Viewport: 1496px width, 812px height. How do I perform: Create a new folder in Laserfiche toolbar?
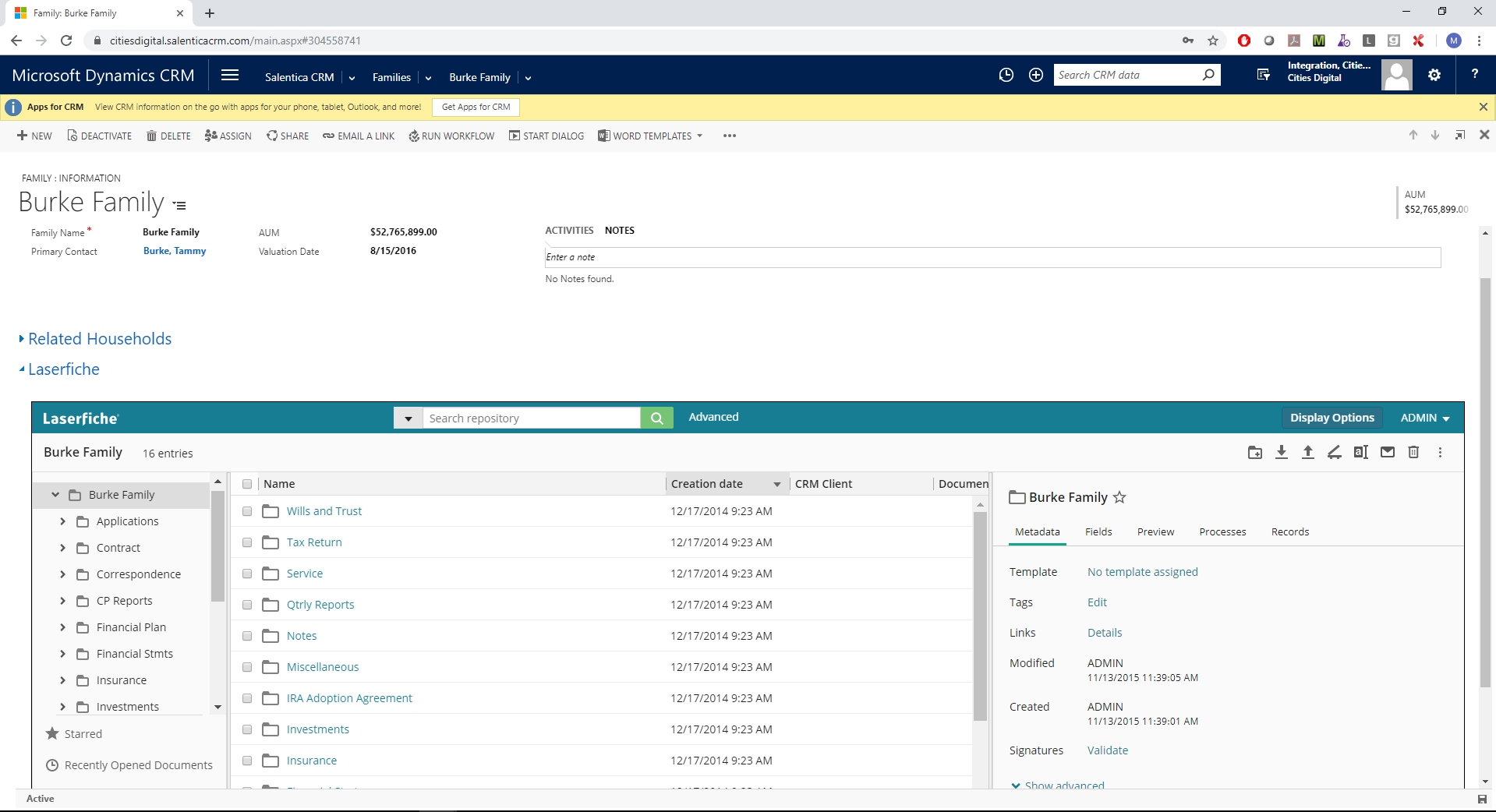[x=1255, y=452]
